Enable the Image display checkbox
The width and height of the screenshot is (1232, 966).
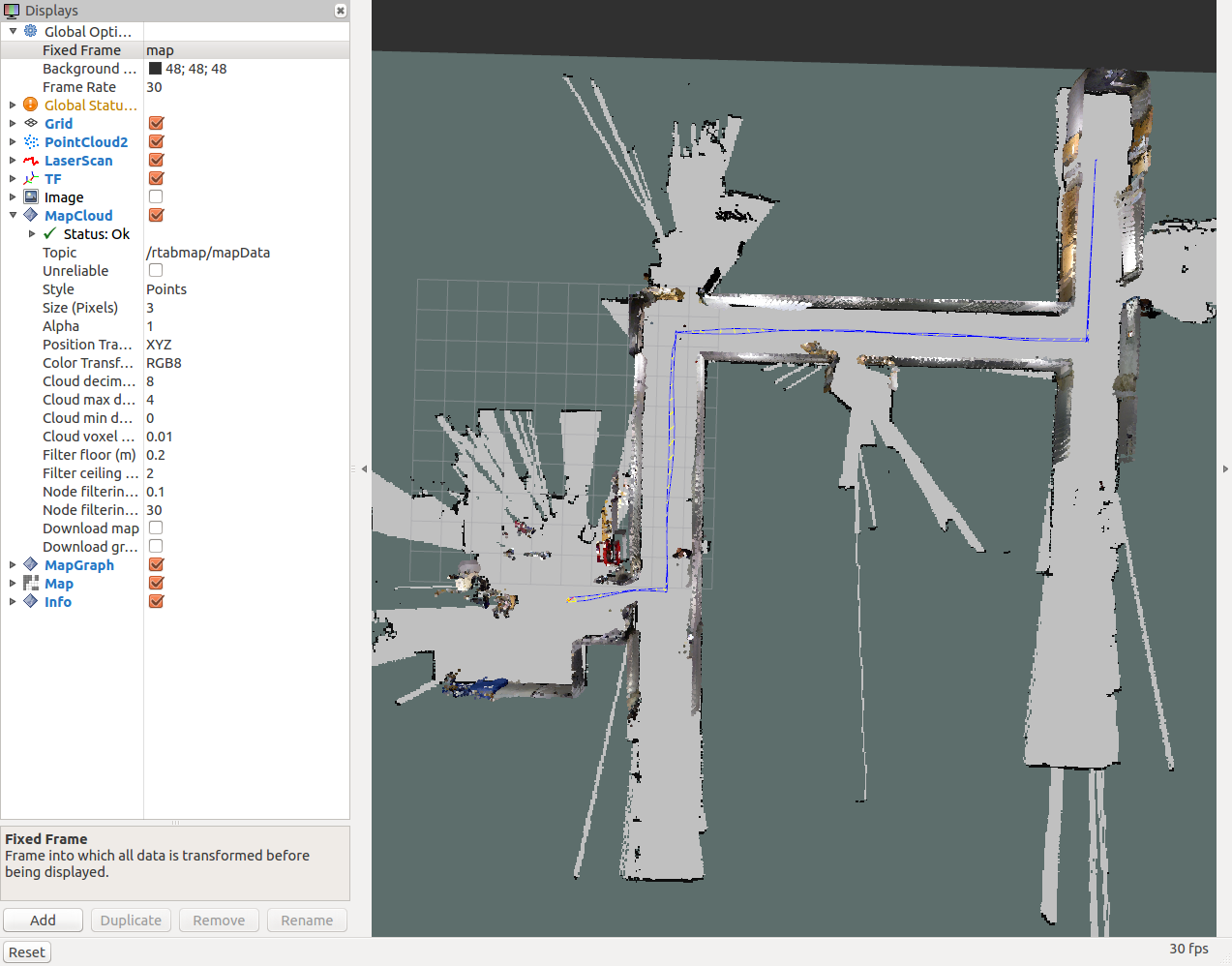click(156, 197)
